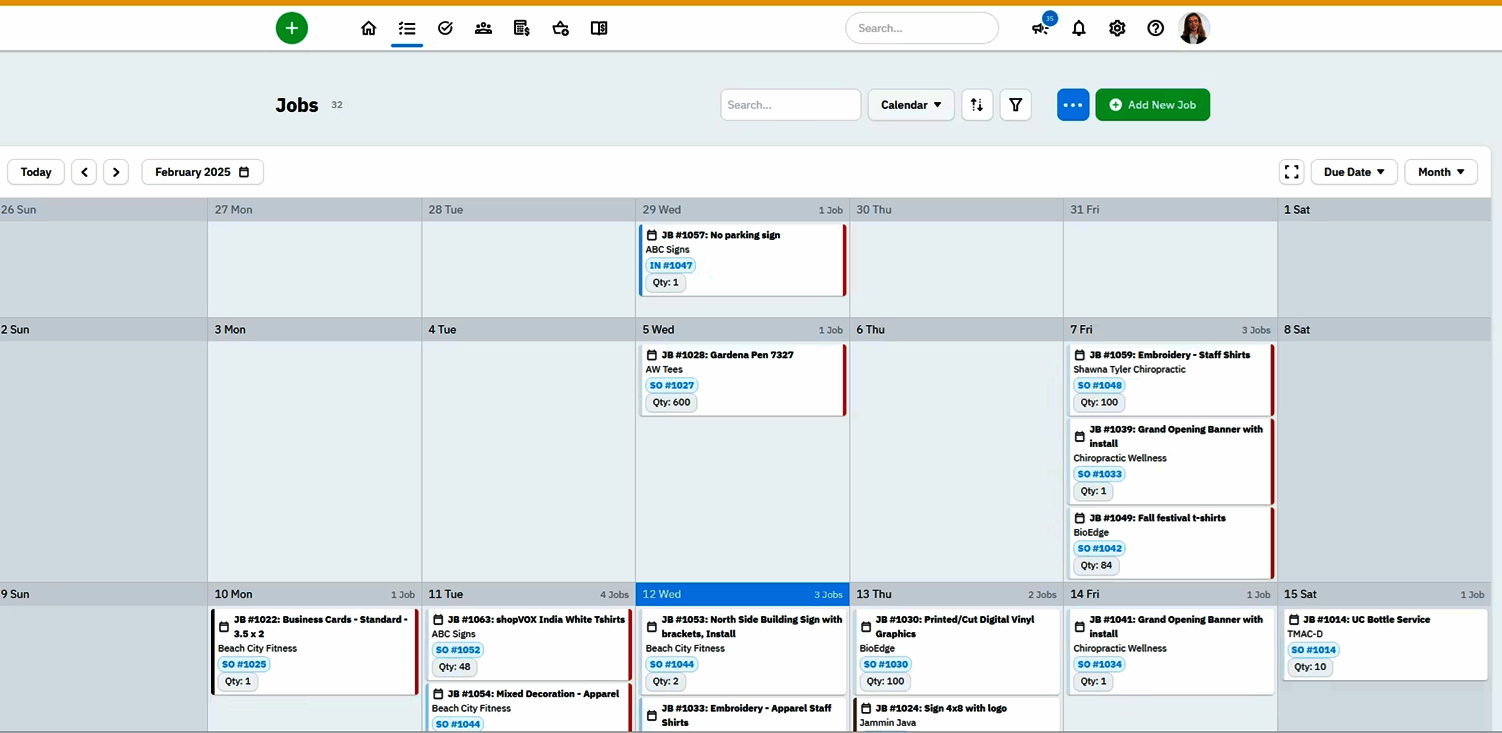1502x733 pixels.
Task: Open the announcements megaphone icon
Action: 1040,28
